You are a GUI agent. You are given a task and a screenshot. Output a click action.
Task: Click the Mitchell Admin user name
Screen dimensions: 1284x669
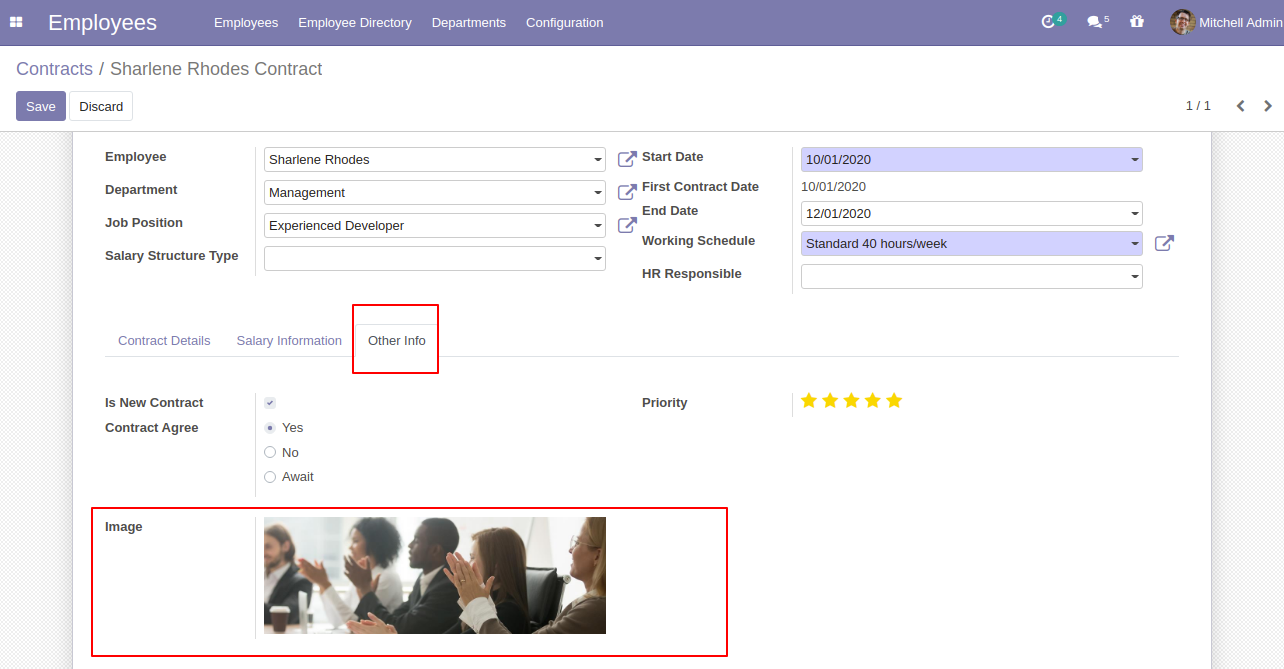tap(1241, 22)
